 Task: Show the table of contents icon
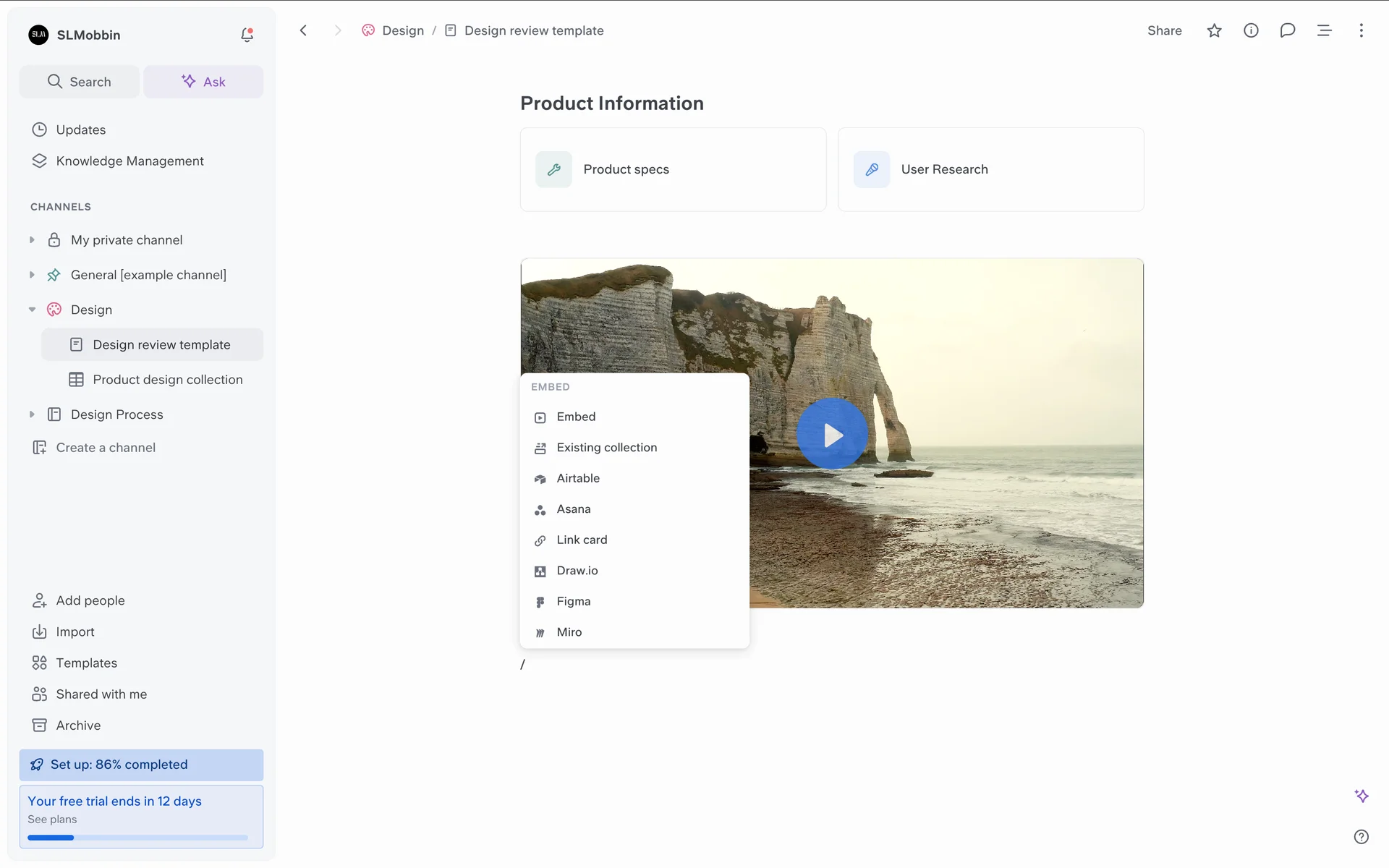(x=1324, y=30)
